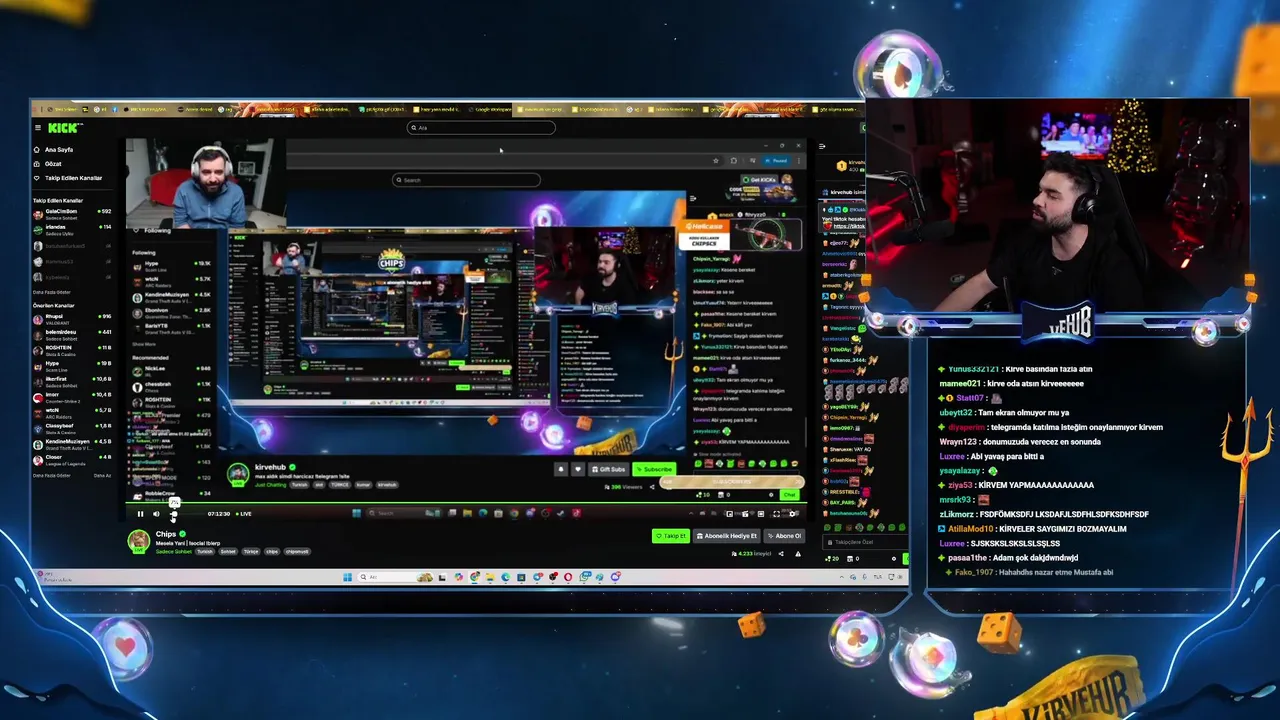This screenshot has height=720, width=1280.
Task: Collapse recommended list with Daha Az
Action: tap(102, 476)
